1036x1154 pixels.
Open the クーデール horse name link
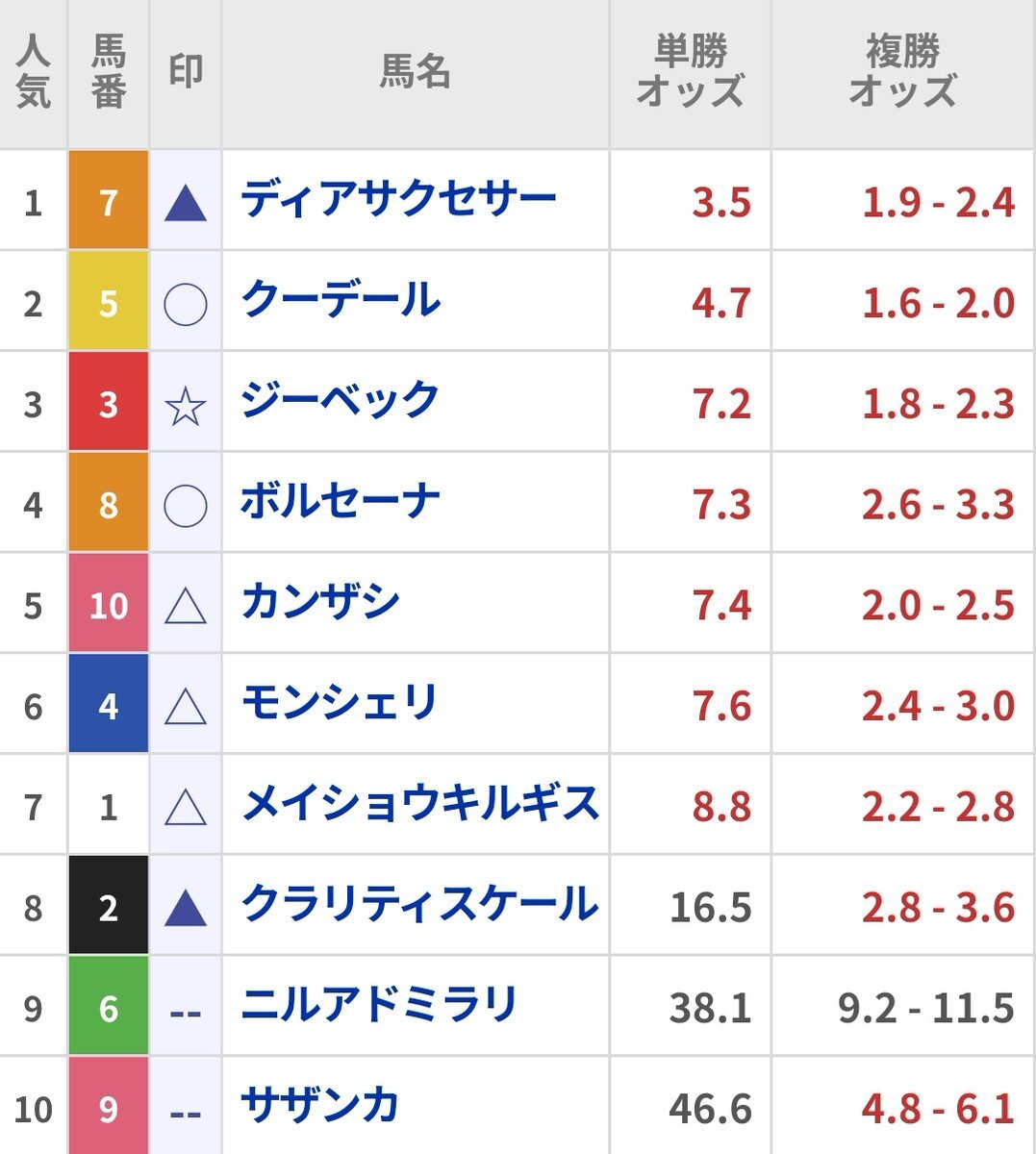coord(341,301)
